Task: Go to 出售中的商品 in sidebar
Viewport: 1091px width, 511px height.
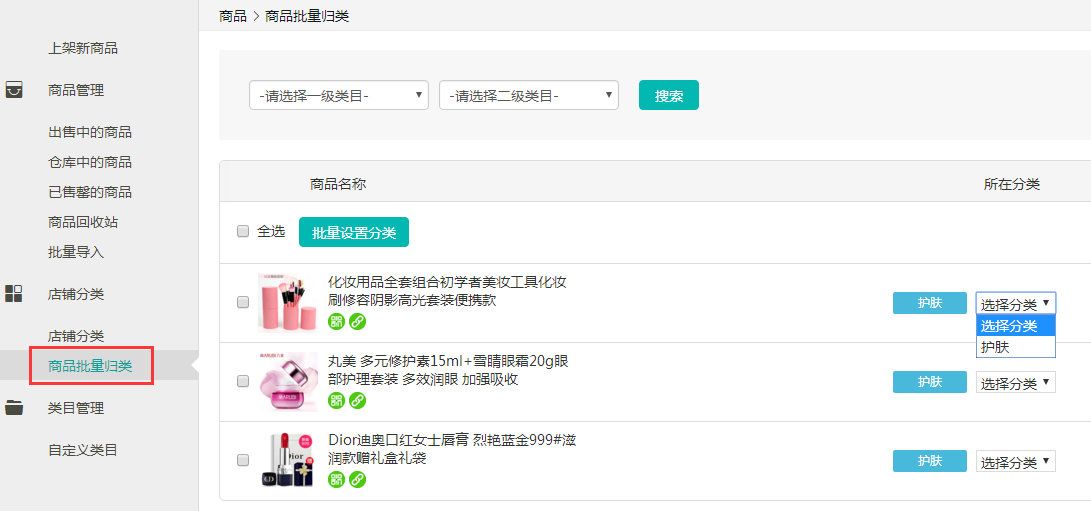Action: (x=90, y=132)
